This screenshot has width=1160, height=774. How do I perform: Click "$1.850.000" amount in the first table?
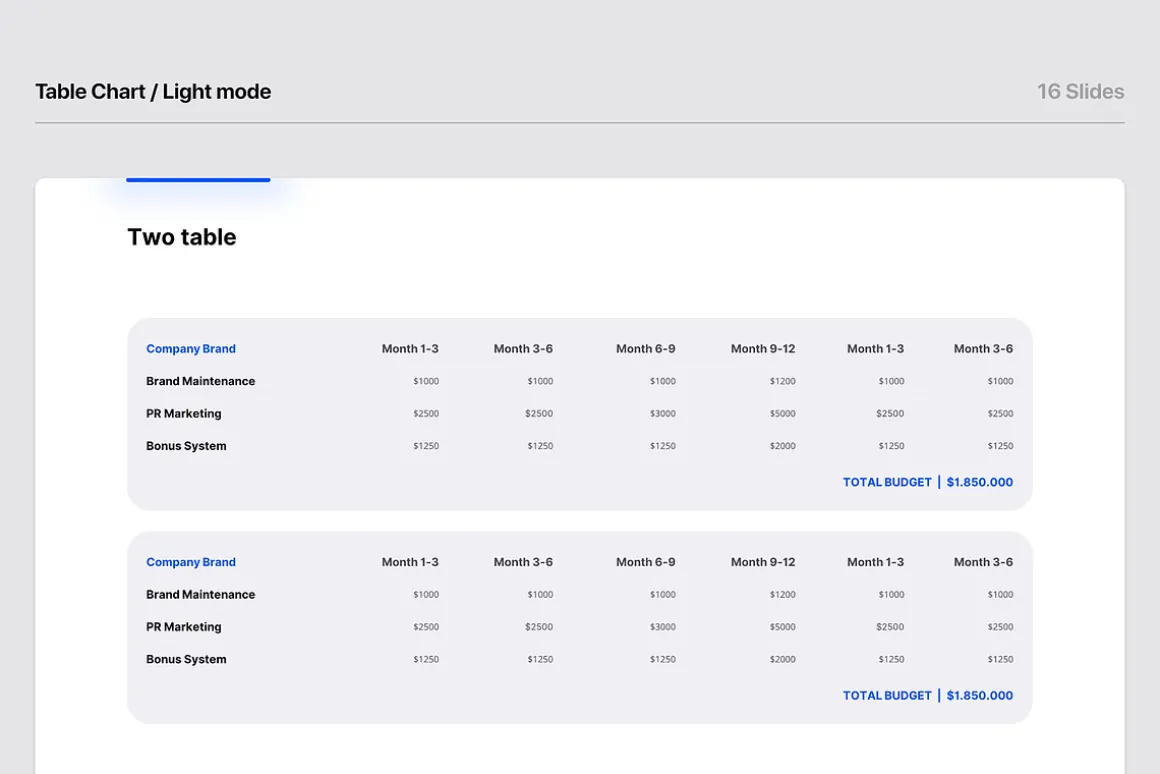coord(979,482)
